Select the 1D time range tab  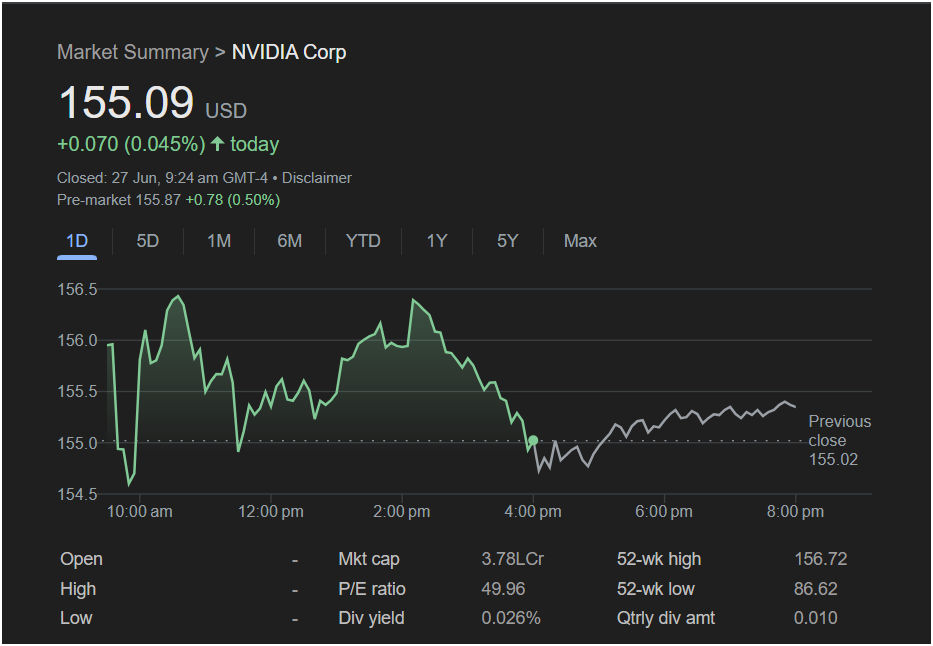tap(77, 241)
